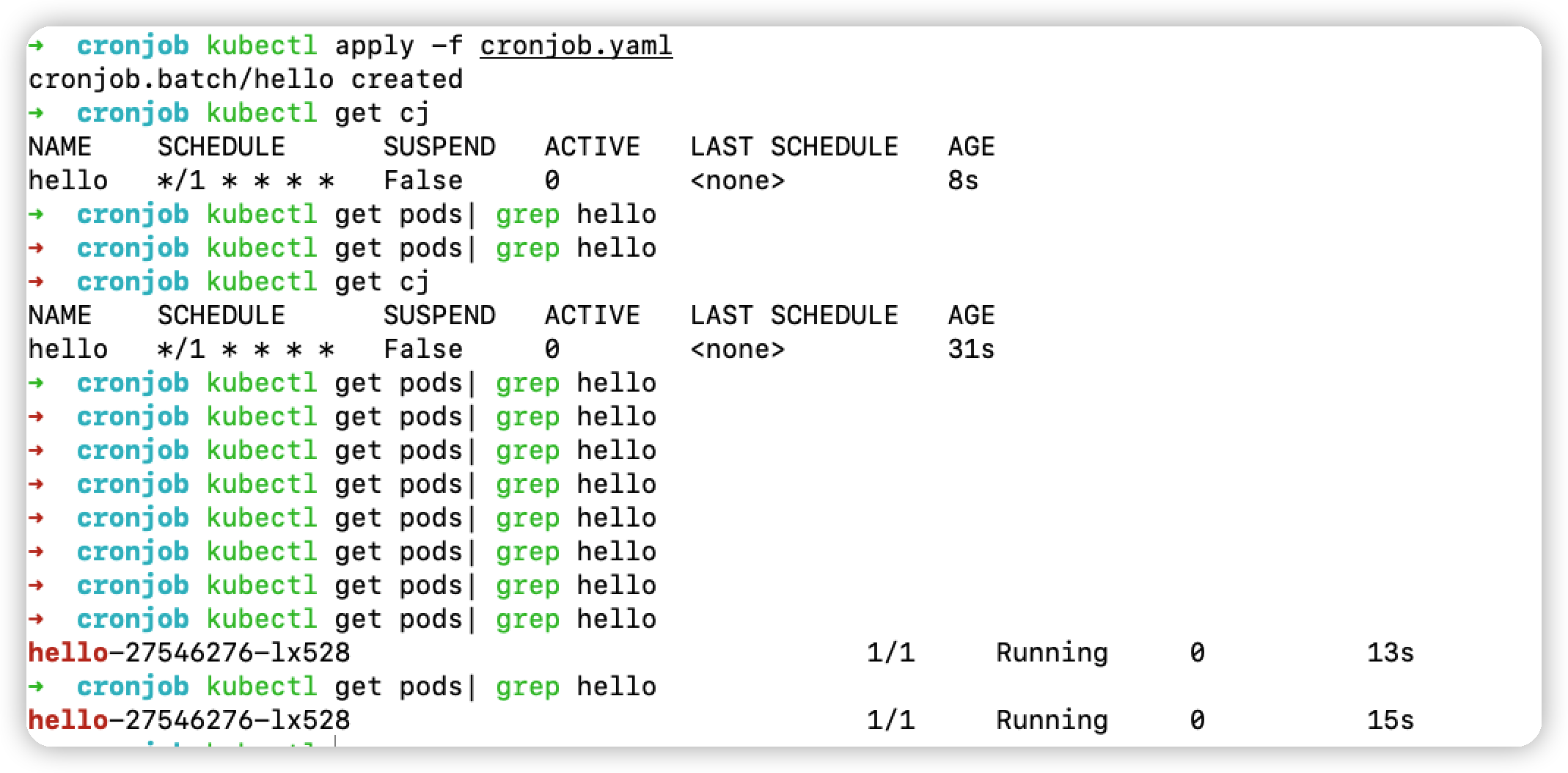Click the <none> value in the 31s row
Image resolution: width=1568 pixels, height=773 pixels.
[738, 349]
